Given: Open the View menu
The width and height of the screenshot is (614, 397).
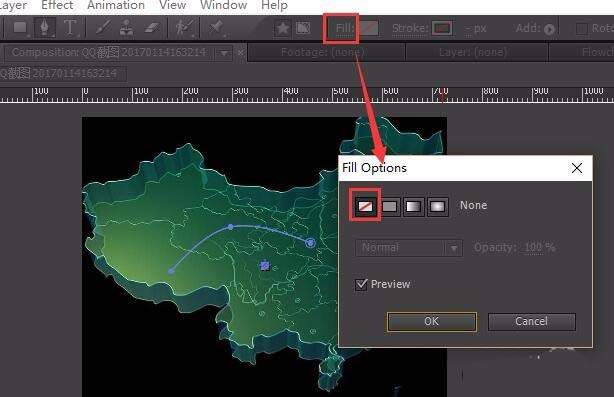Looking at the screenshot, I should pyautogui.click(x=172, y=5).
